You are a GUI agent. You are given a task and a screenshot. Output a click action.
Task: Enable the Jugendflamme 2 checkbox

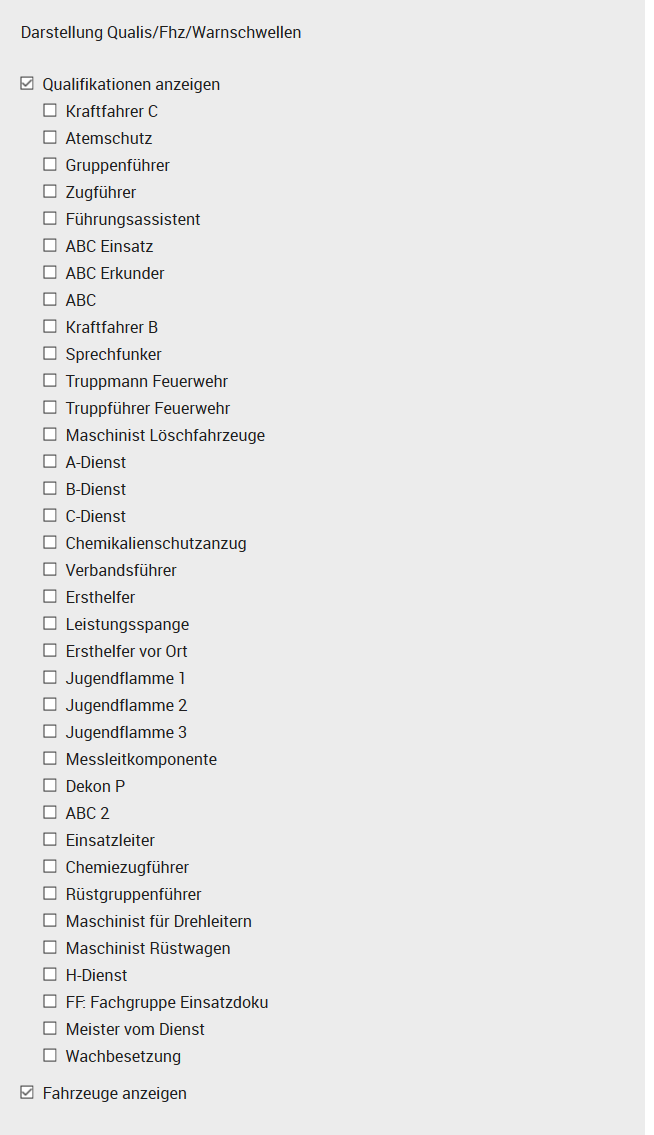pyautogui.click(x=50, y=705)
